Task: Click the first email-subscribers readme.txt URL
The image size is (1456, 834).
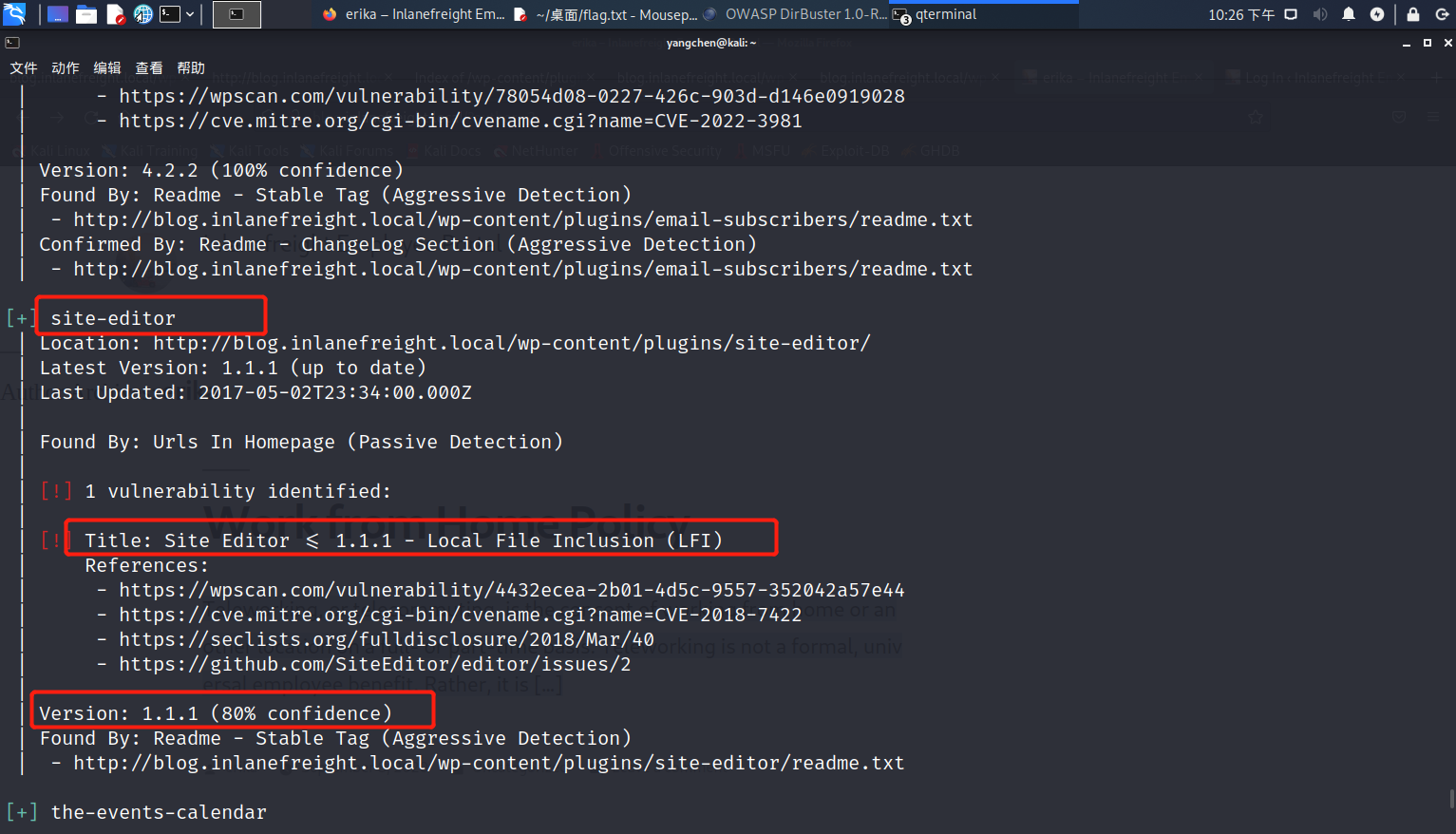Action: point(523,219)
